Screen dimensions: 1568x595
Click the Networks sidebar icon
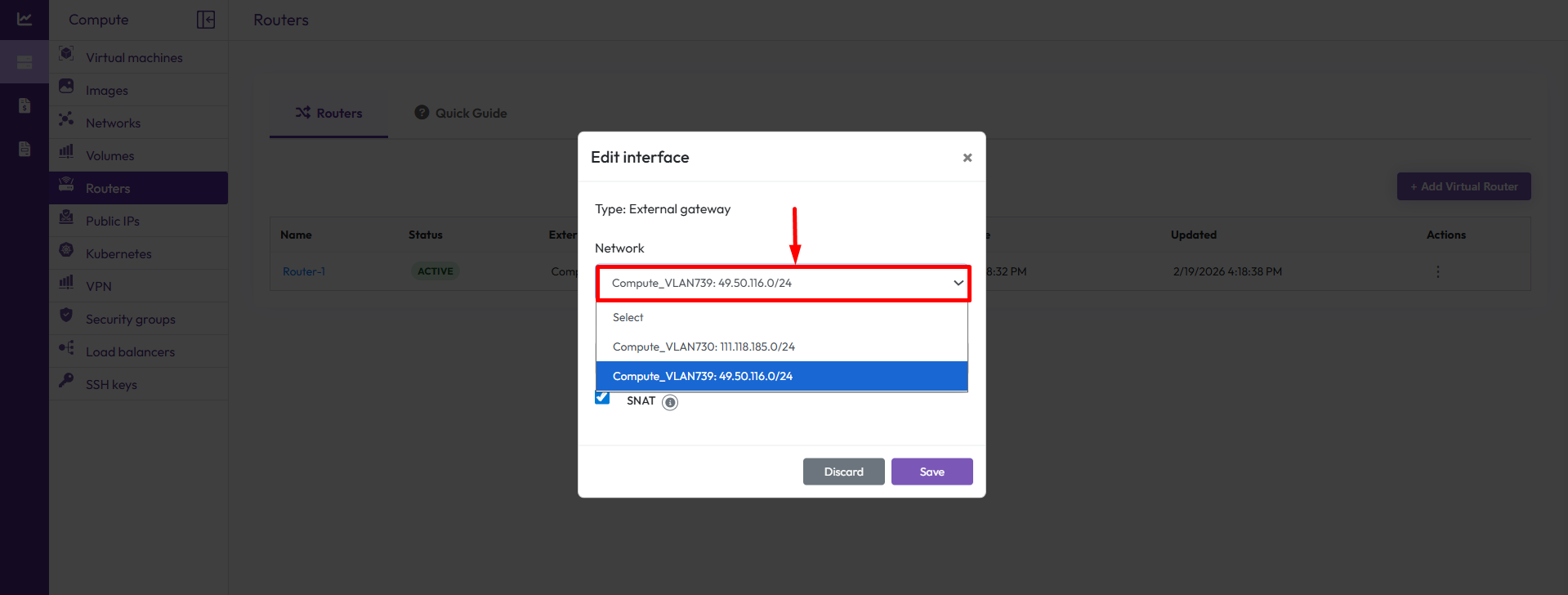67,119
